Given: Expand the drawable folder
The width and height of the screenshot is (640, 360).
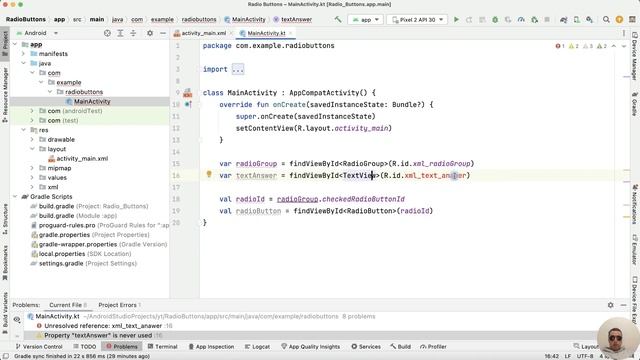Looking at the screenshot, I should tap(32, 140).
